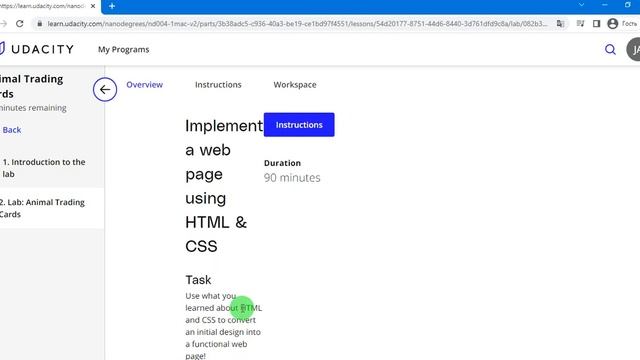Expand the tab search chevron
Viewport: 640px width, 360px height.
581,5
